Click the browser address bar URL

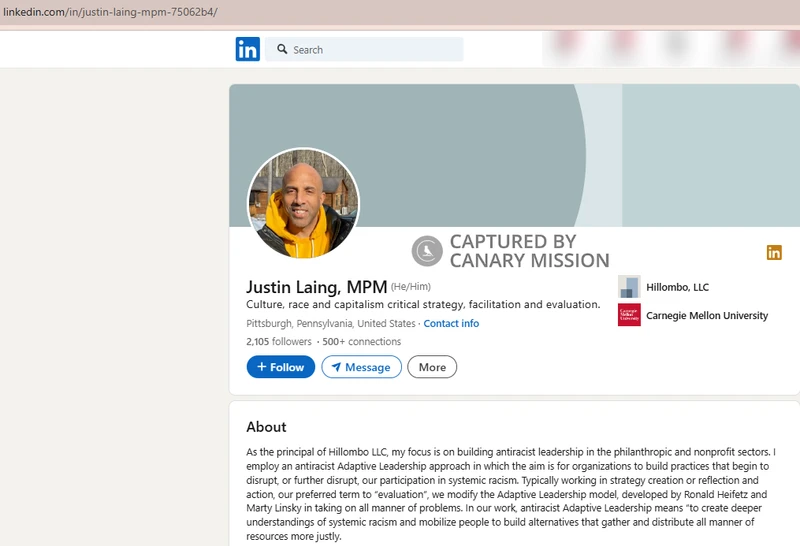[x=110, y=12]
